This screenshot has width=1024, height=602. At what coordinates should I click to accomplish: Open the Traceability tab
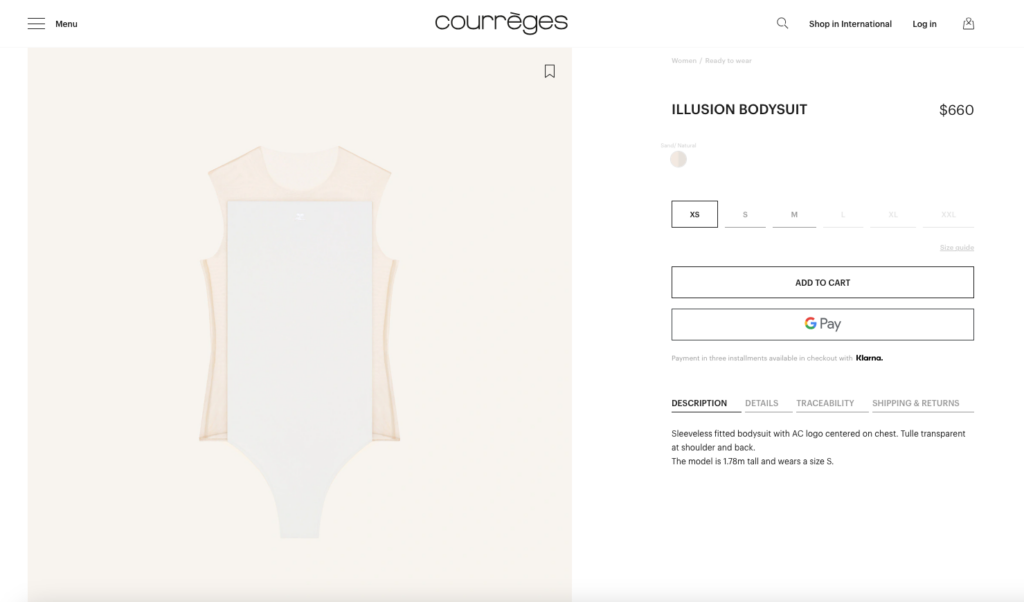pyautogui.click(x=825, y=404)
